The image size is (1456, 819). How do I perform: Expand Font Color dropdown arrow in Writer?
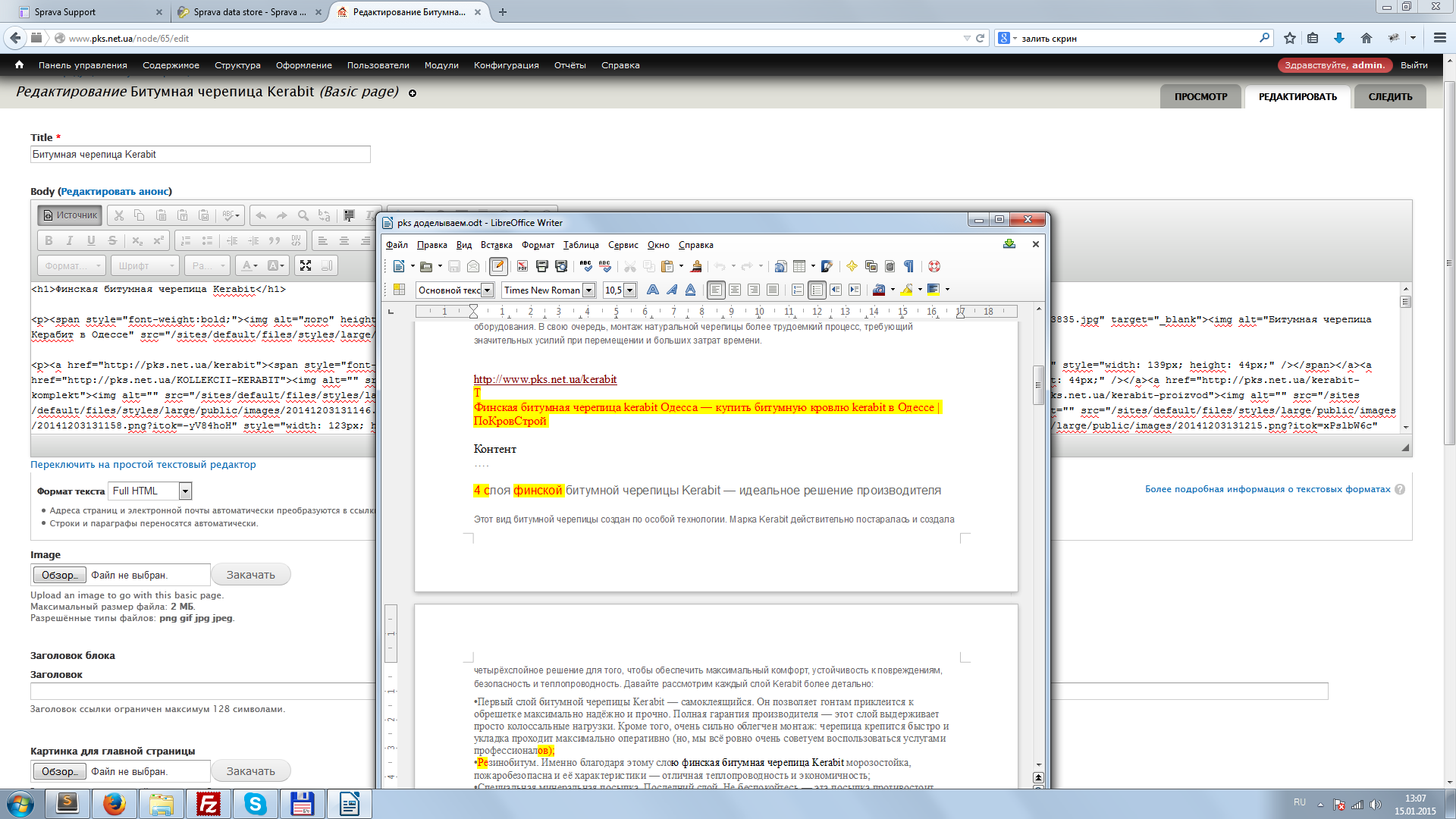893,290
